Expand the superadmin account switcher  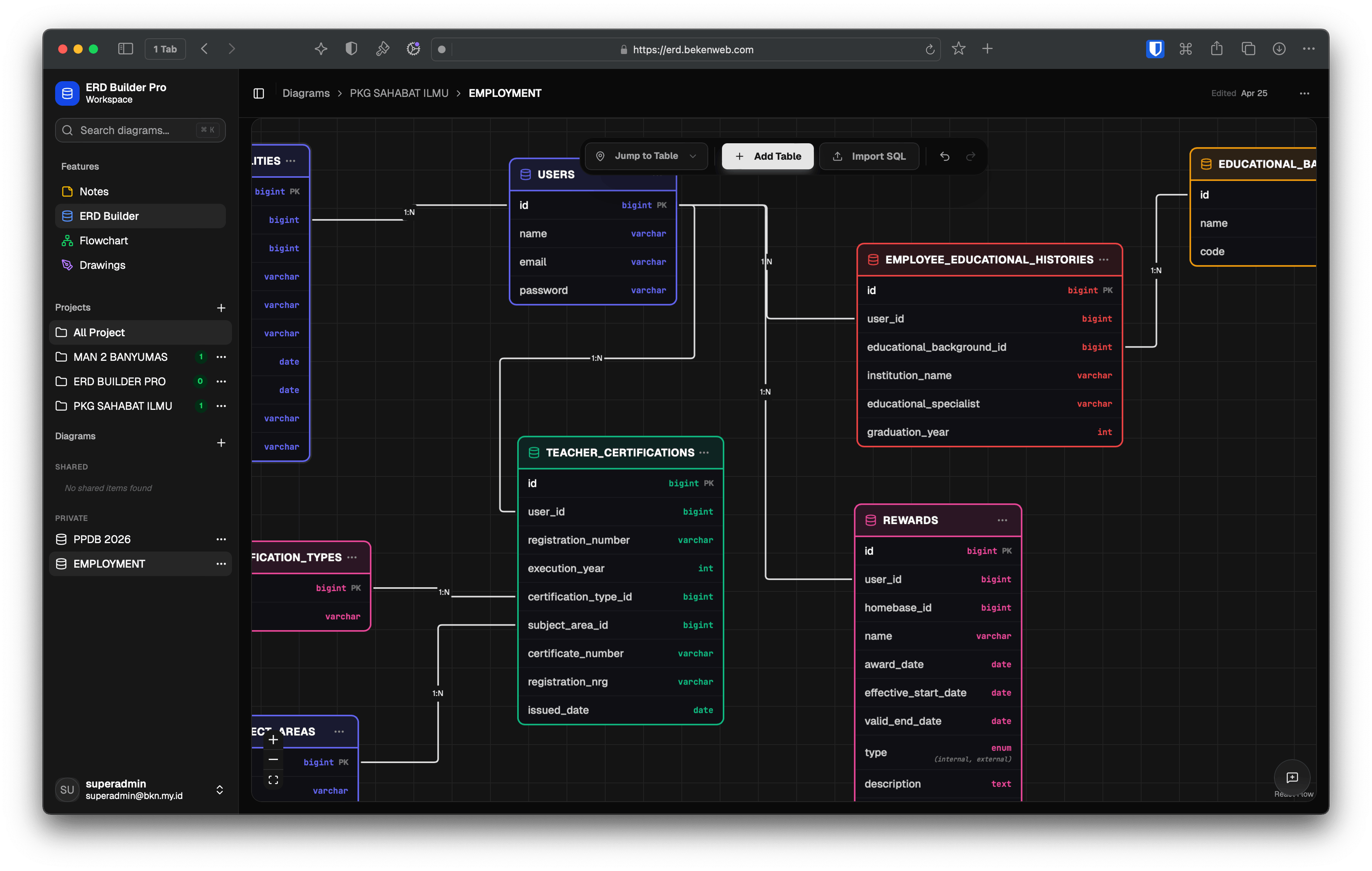pyautogui.click(x=219, y=789)
